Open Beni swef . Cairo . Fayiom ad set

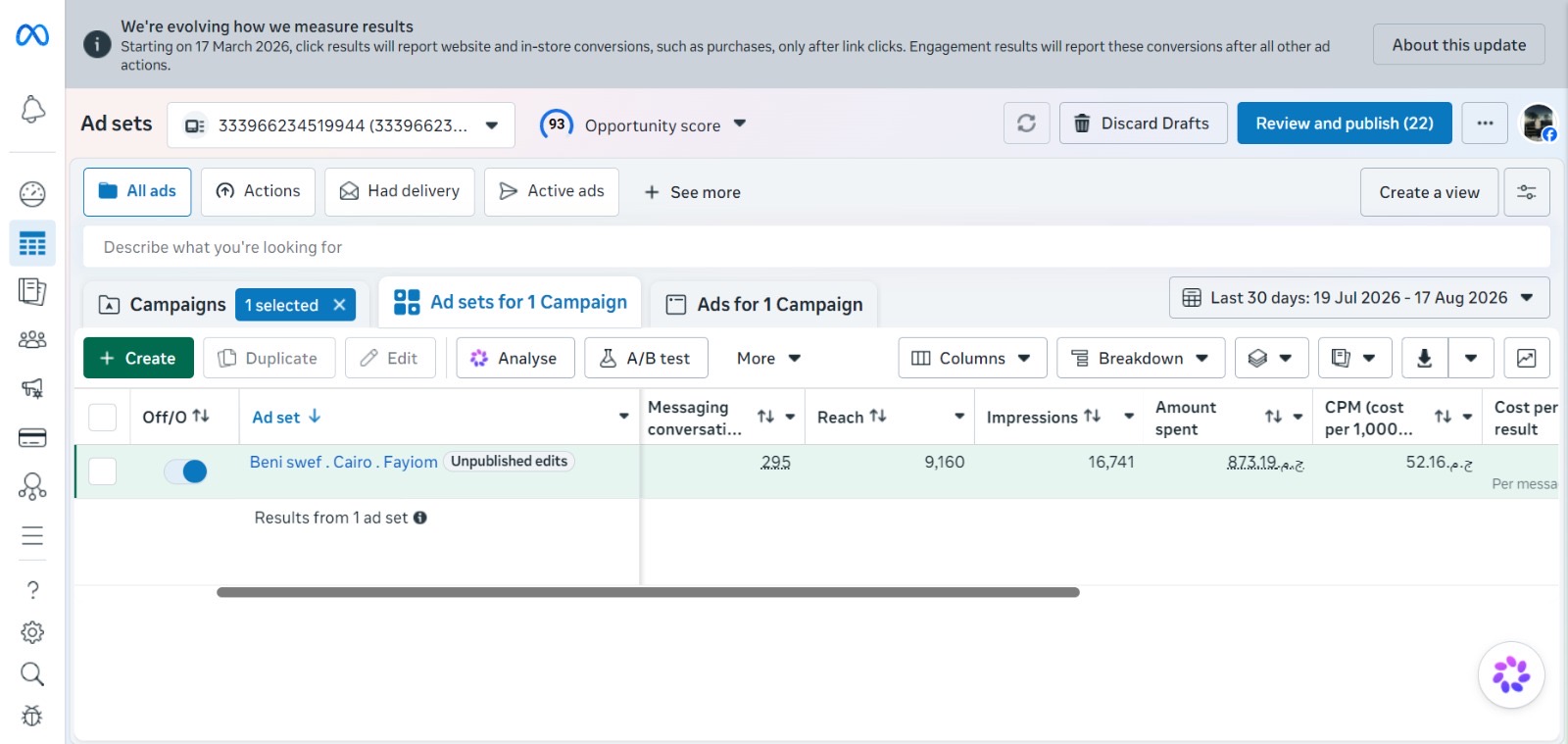(343, 462)
